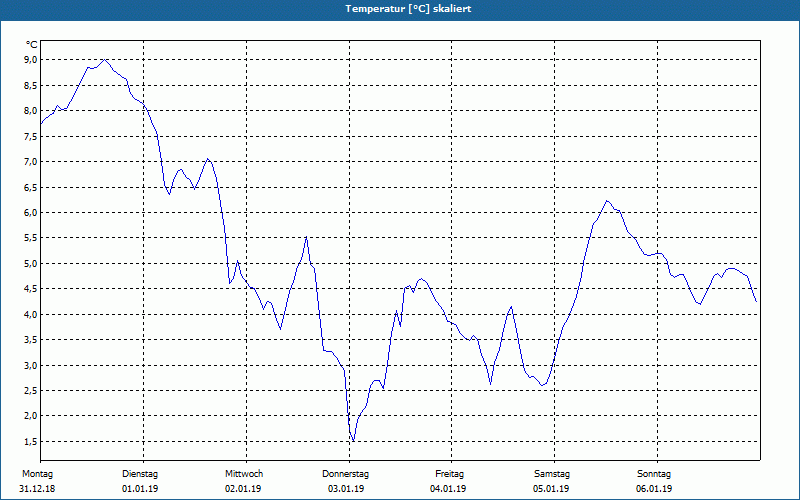Click the Mittwoch day label
Viewport: 800px width, 500px height.
(244, 474)
